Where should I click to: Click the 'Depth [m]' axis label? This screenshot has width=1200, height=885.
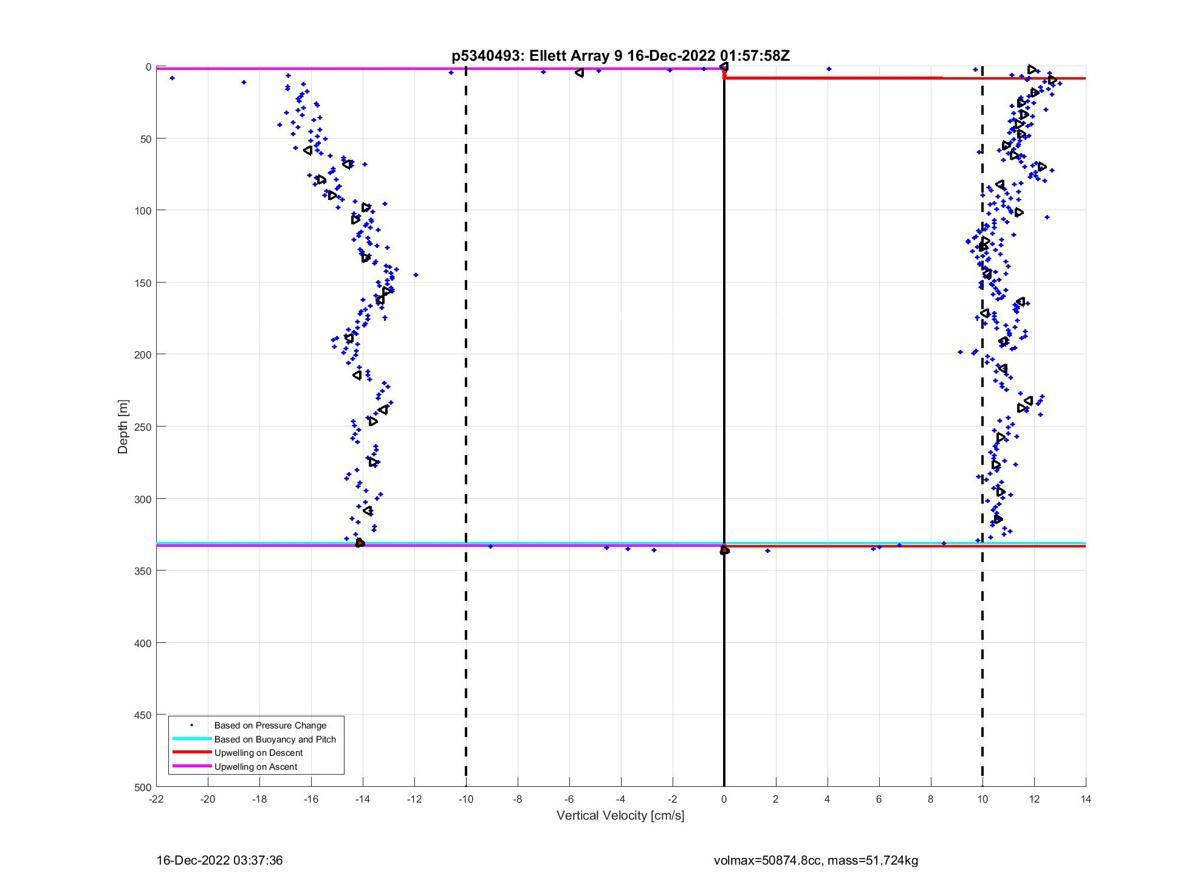pyautogui.click(x=124, y=427)
